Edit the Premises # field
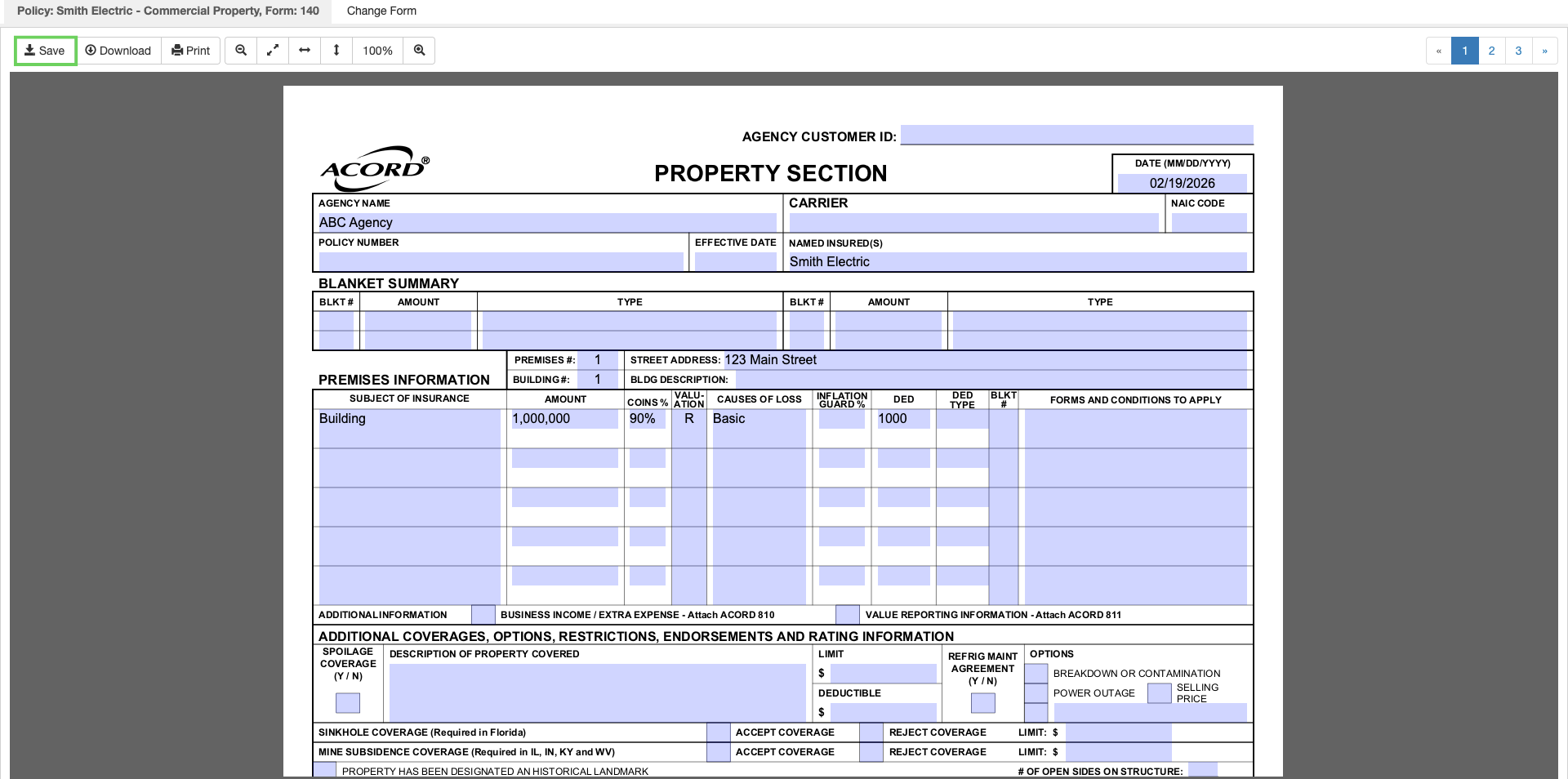Screen dimensions: 1568x779 coord(598,359)
